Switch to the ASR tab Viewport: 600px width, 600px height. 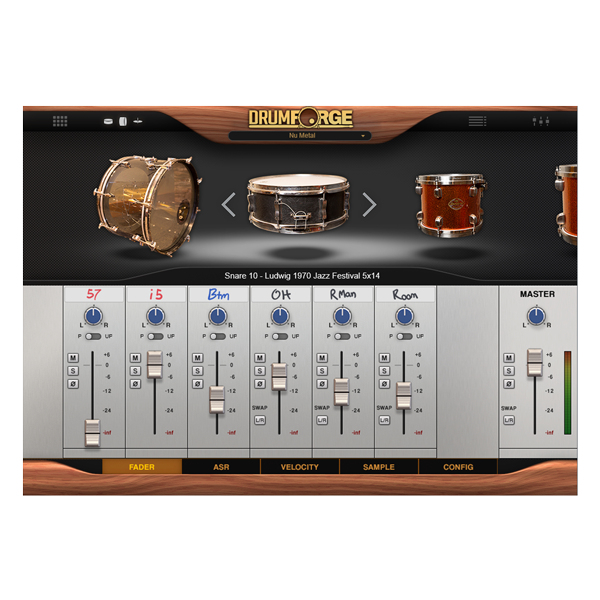[221, 467]
